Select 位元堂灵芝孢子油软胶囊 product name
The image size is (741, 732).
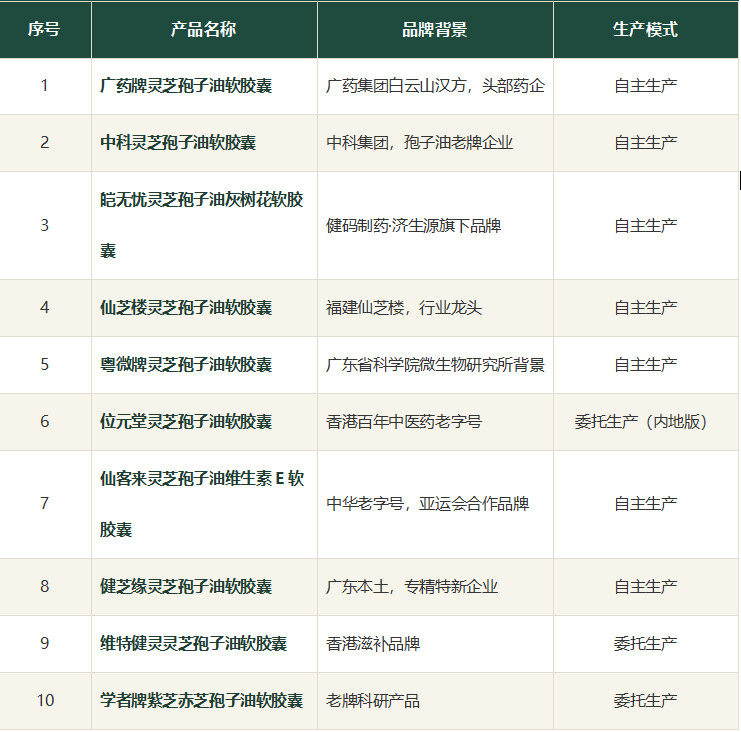coord(186,422)
